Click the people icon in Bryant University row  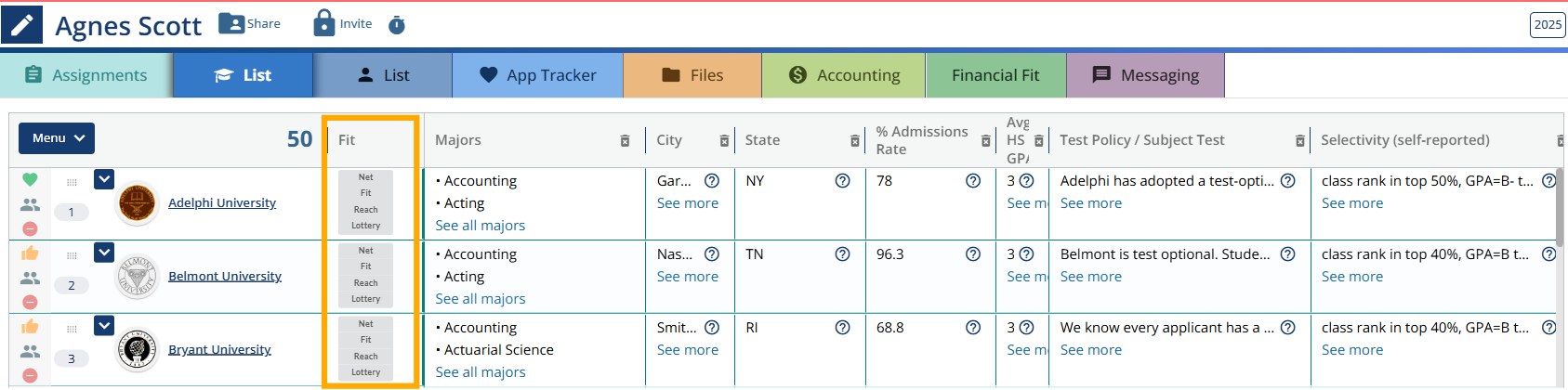click(x=30, y=351)
